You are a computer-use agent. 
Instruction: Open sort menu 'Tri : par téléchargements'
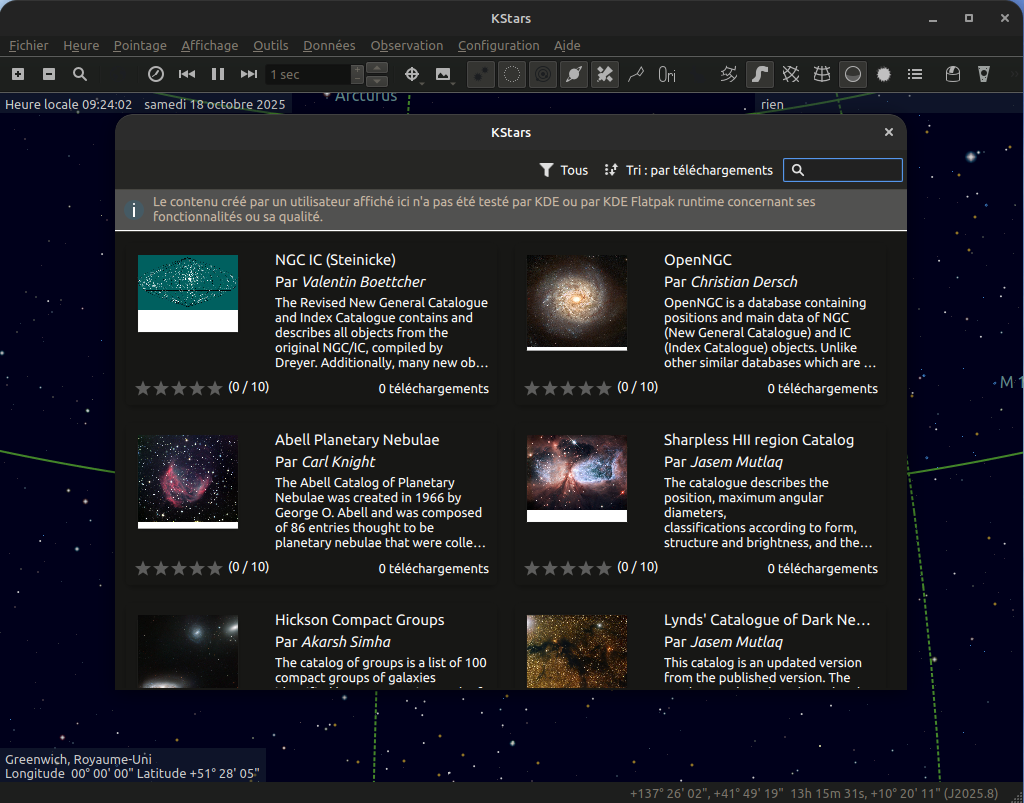[x=689, y=170]
